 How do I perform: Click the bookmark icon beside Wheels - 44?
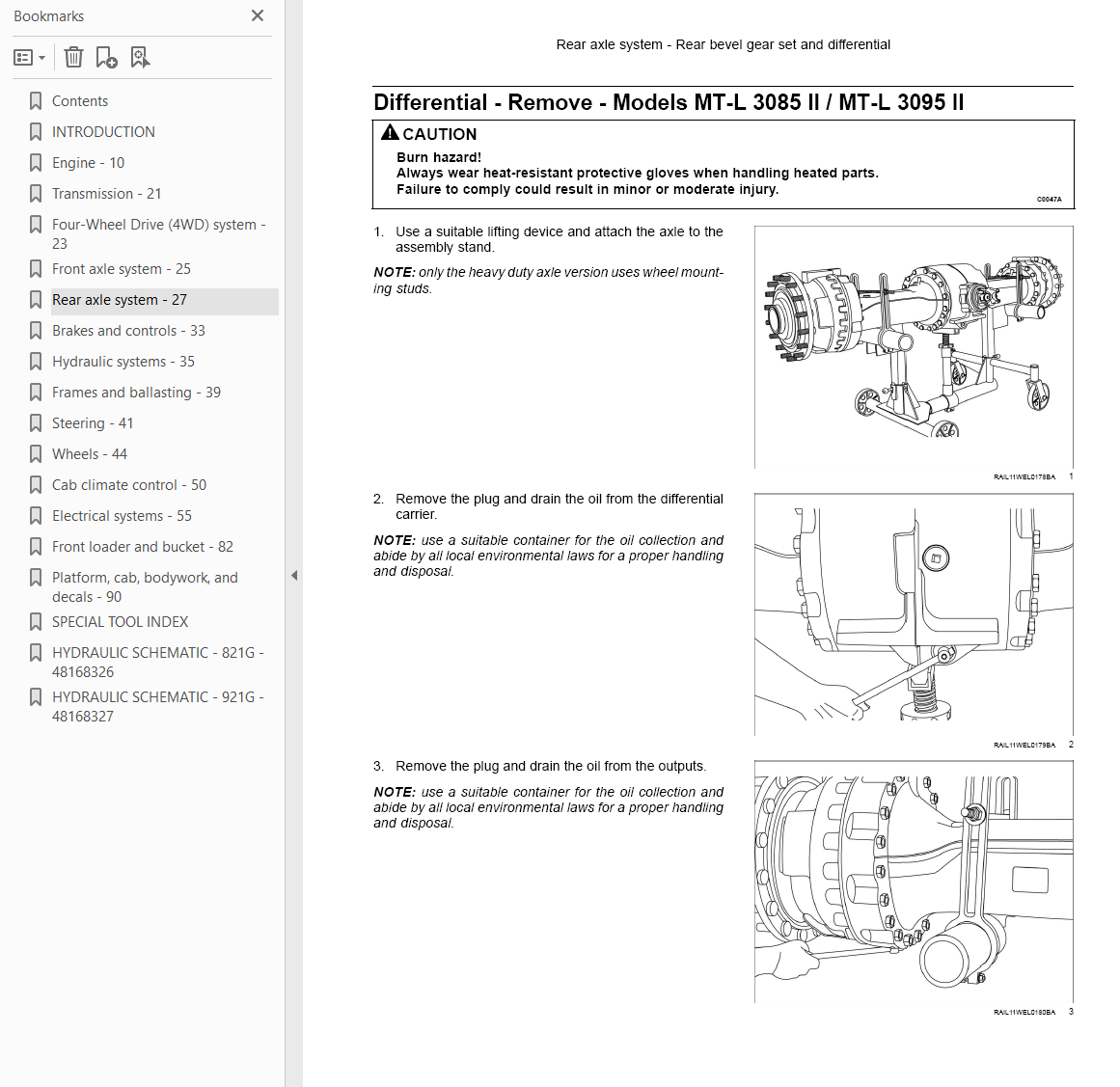tap(35, 454)
